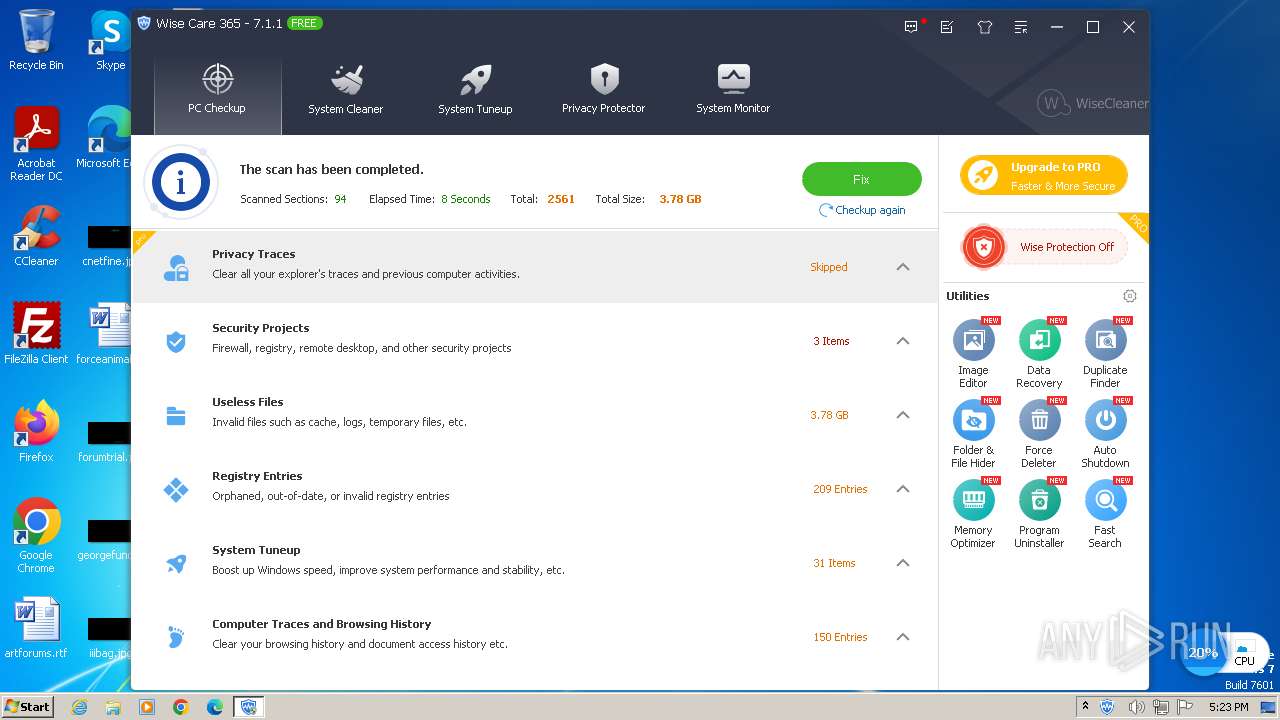The height and width of the screenshot is (720, 1280).
Task: Open the main menu icon in title bar
Action: 1021,27
